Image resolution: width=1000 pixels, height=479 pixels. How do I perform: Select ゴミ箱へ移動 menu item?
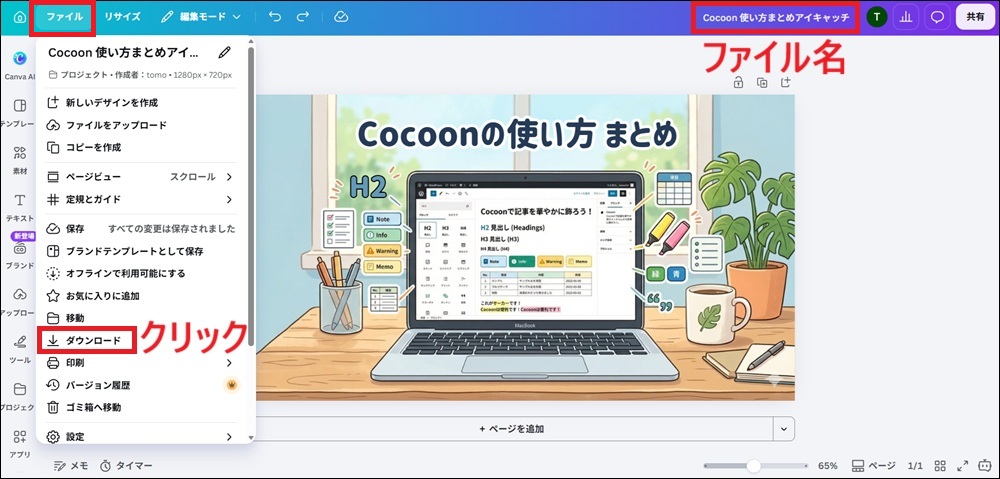(x=142, y=407)
